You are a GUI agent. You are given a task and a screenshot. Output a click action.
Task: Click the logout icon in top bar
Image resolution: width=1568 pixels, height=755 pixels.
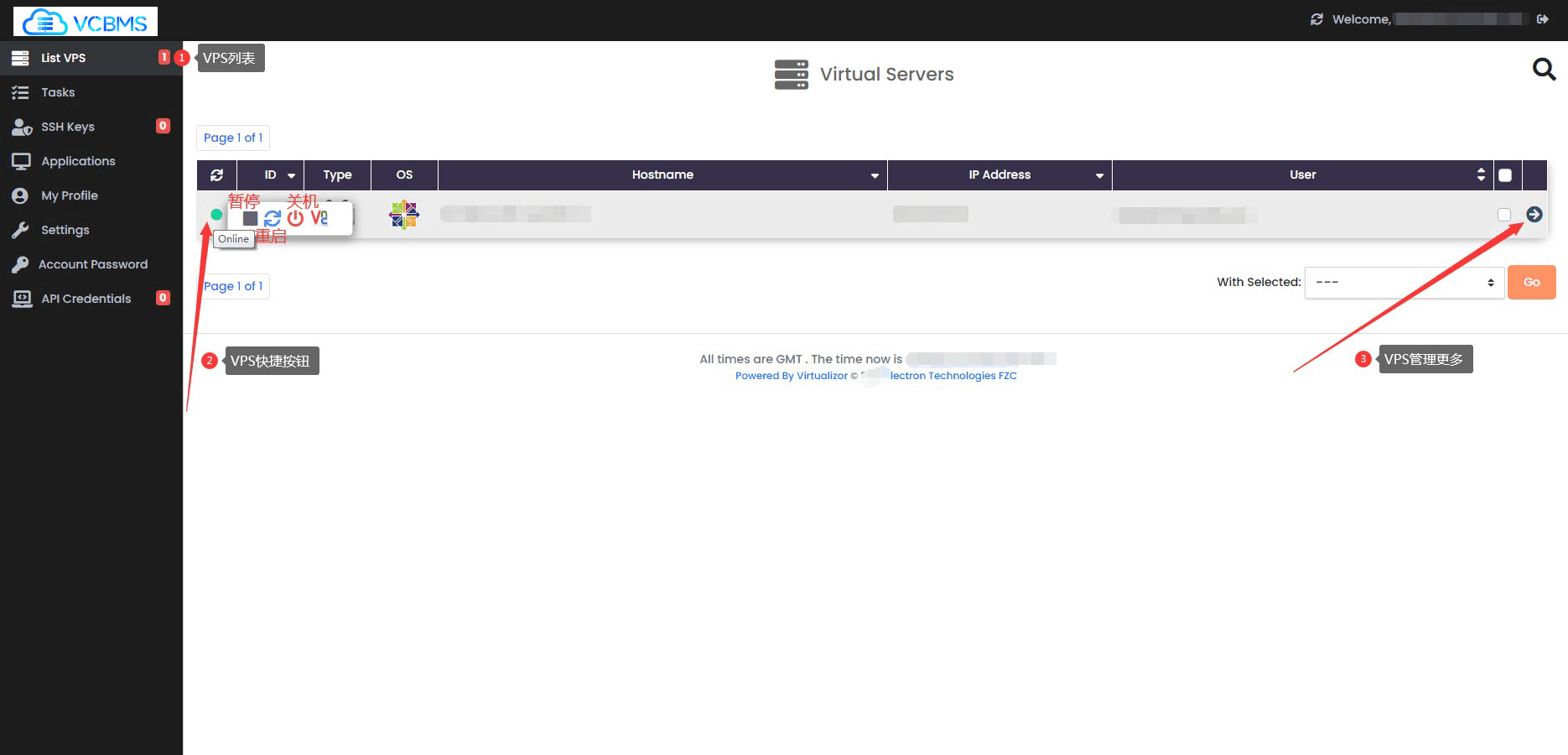click(x=1542, y=19)
